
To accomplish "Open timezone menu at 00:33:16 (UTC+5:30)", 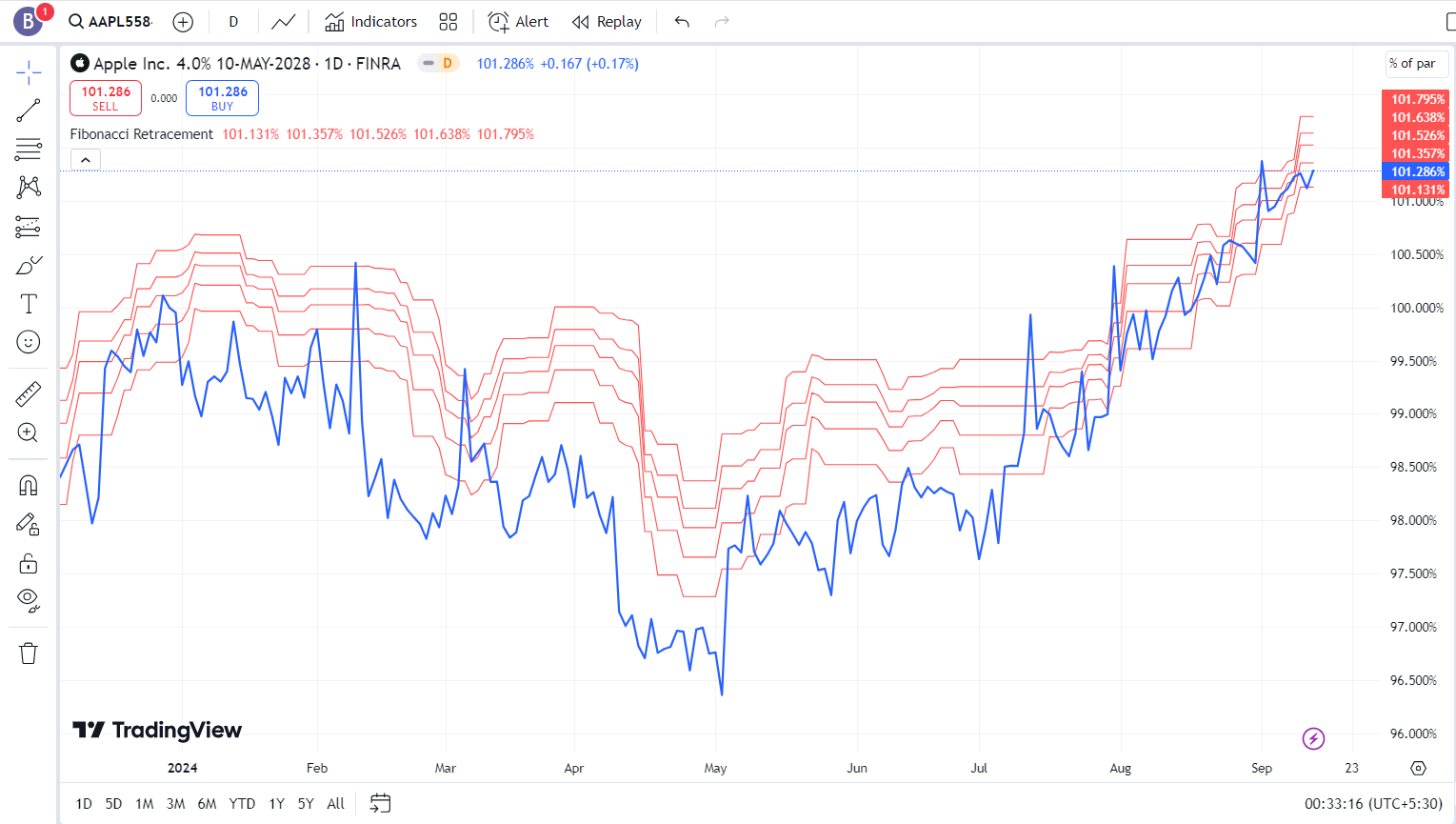I will click(1373, 804).
